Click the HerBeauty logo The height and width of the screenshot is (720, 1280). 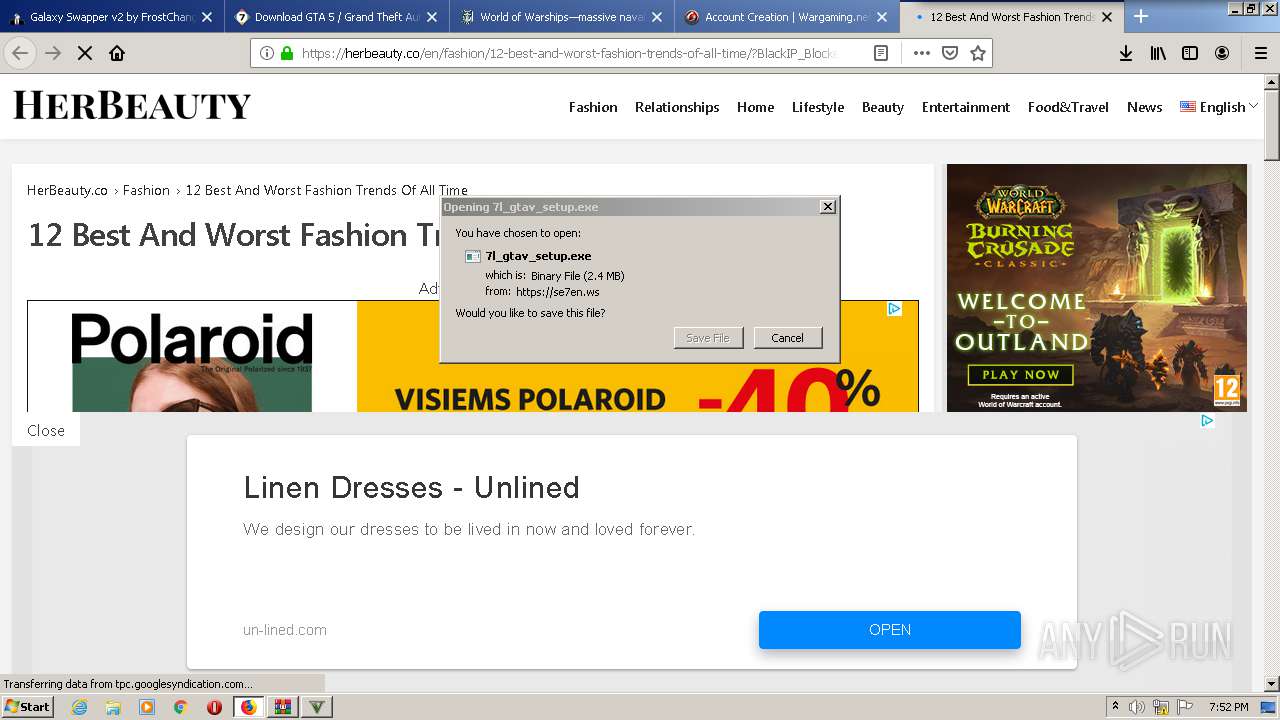[x=132, y=105]
